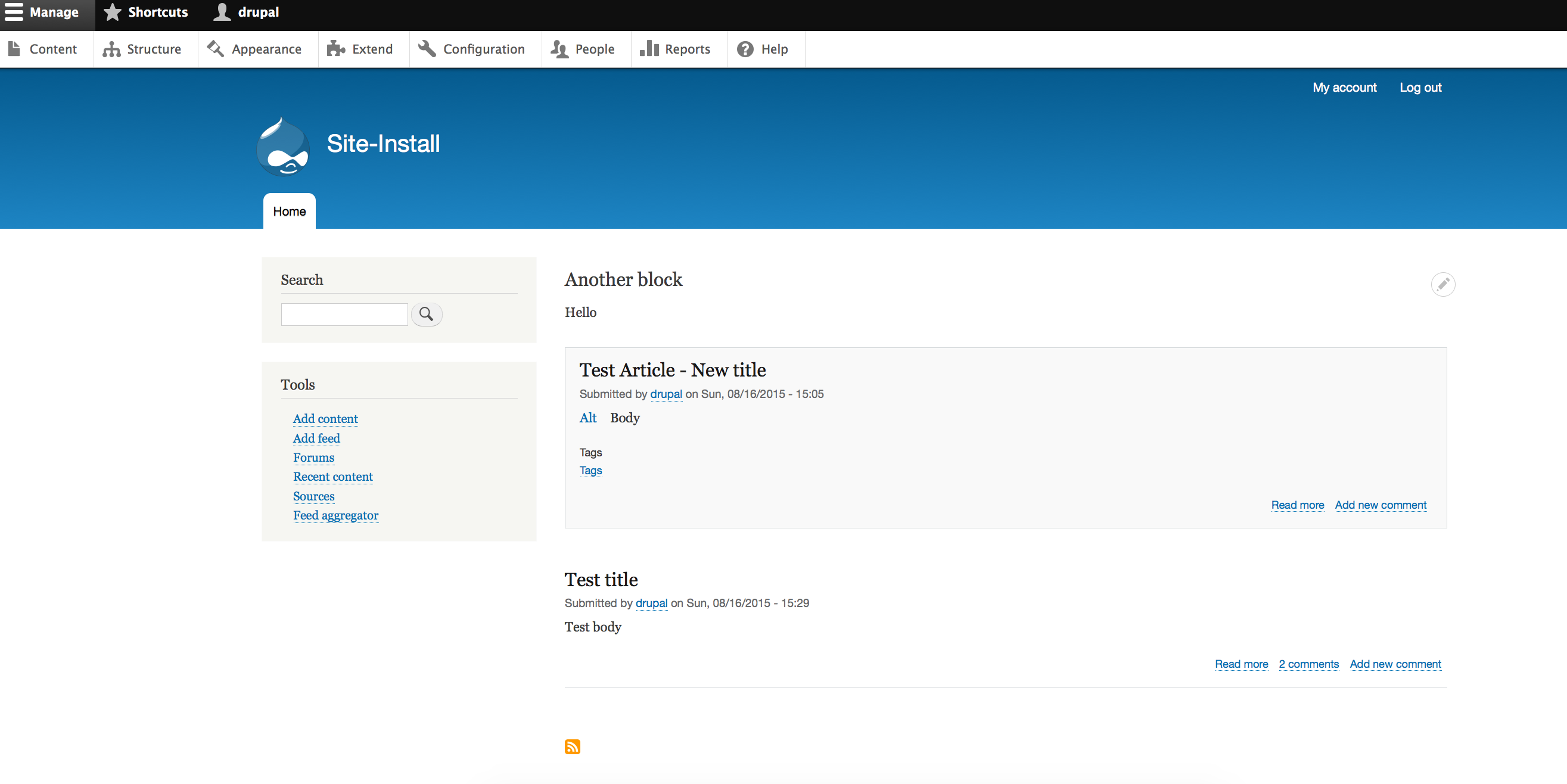Click the Tools block heading
Viewport: 1567px width, 784px height.
(297, 385)
